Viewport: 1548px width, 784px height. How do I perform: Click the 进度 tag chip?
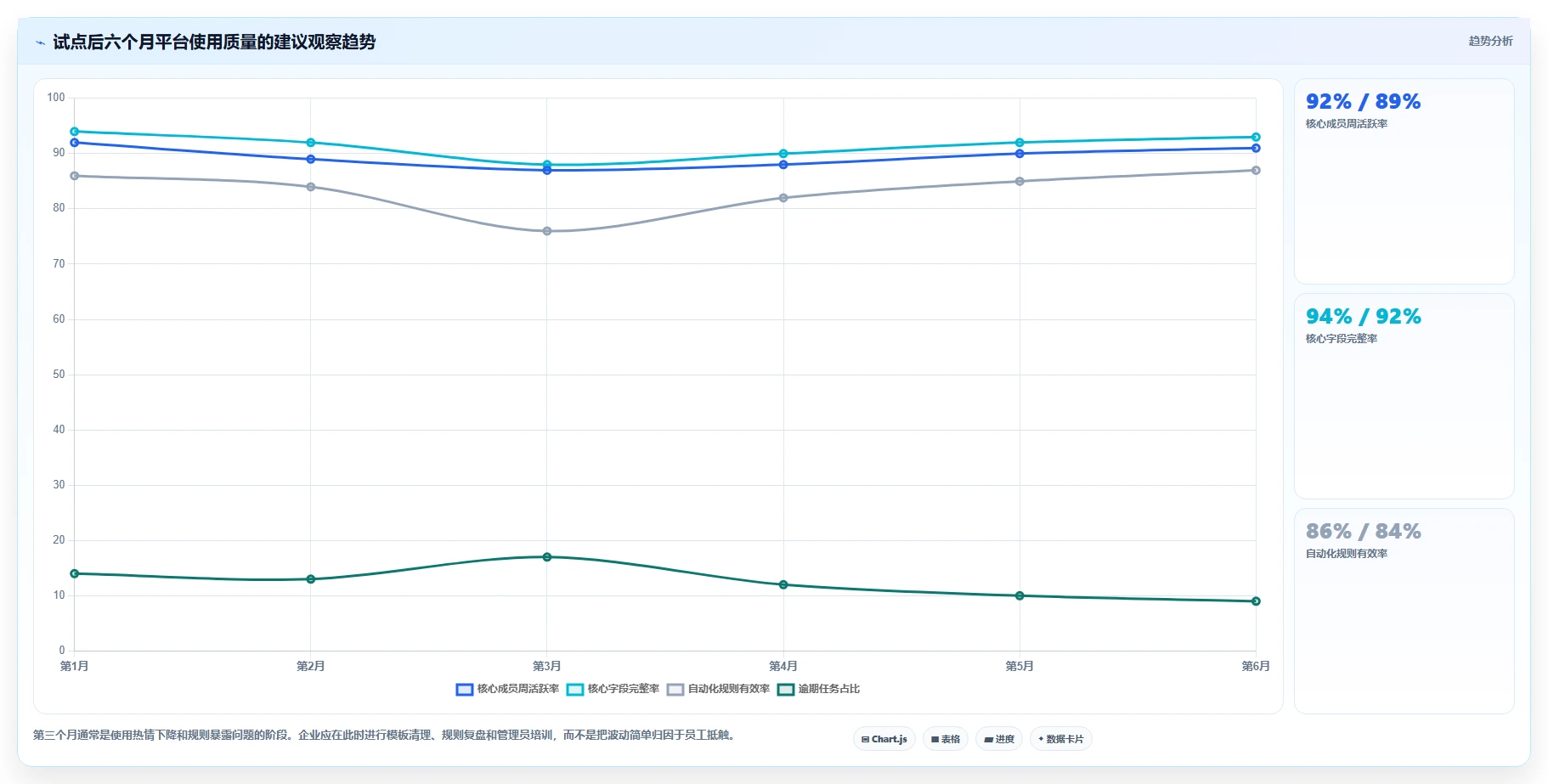click(998, 739)
